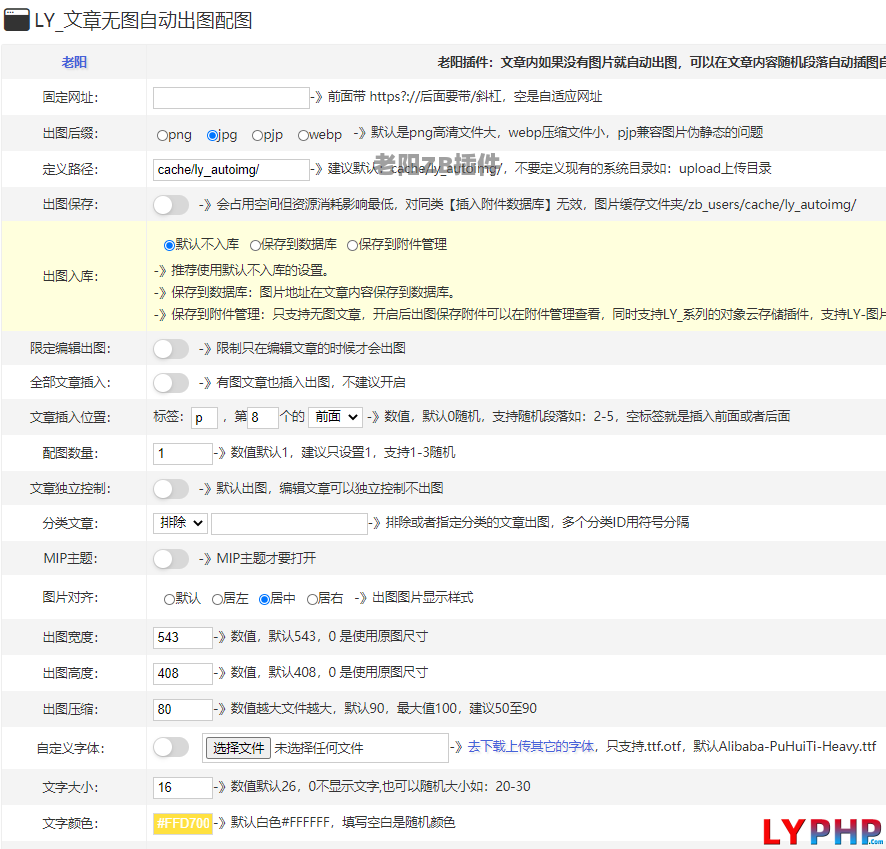Viewport: 886px width, 849px height.
Task: Turn on the 文章独立控制 switch
Action: pos(171,489)
